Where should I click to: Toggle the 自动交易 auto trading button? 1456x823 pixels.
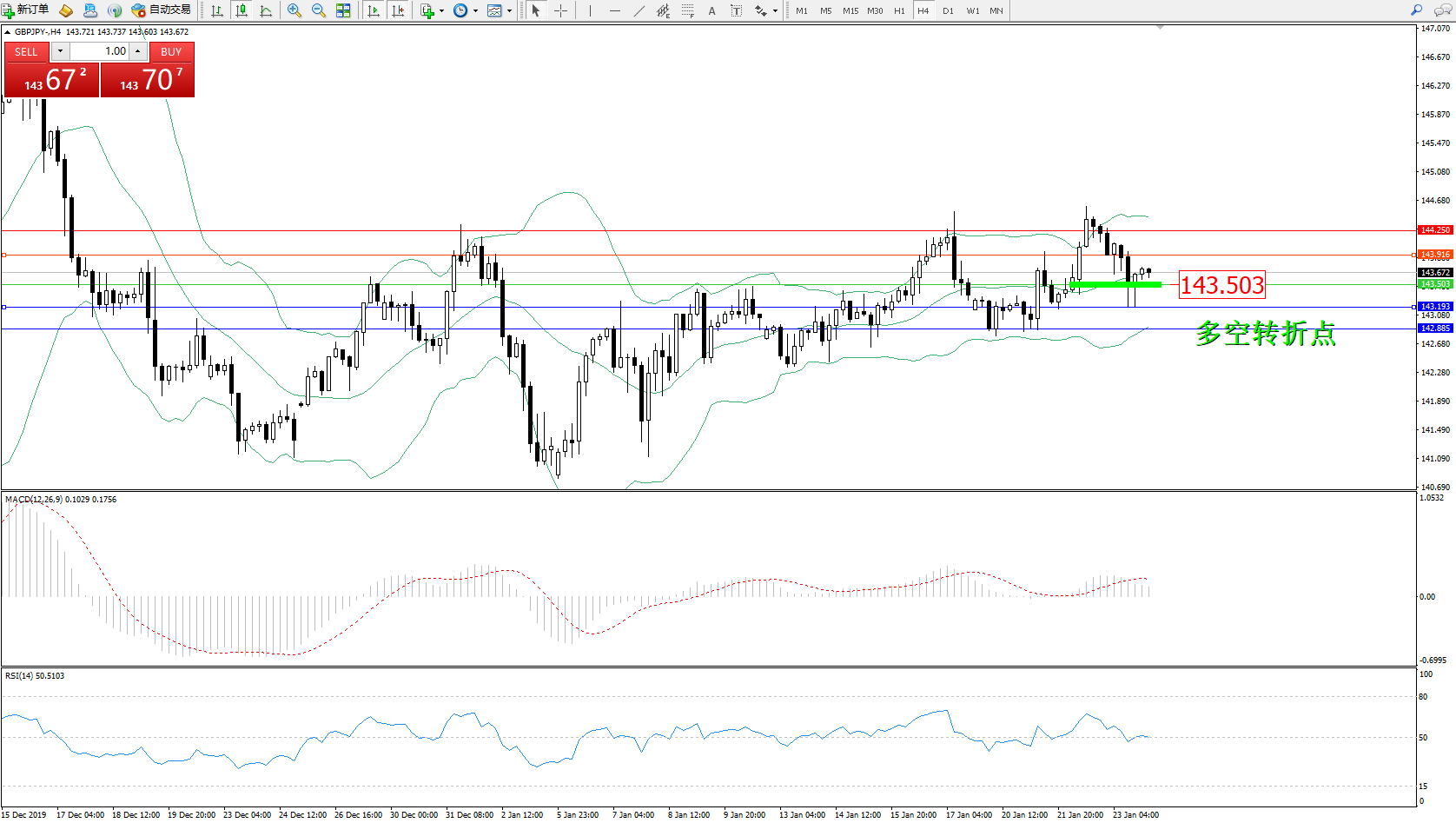pyautogui.click(x=162, y=10)
